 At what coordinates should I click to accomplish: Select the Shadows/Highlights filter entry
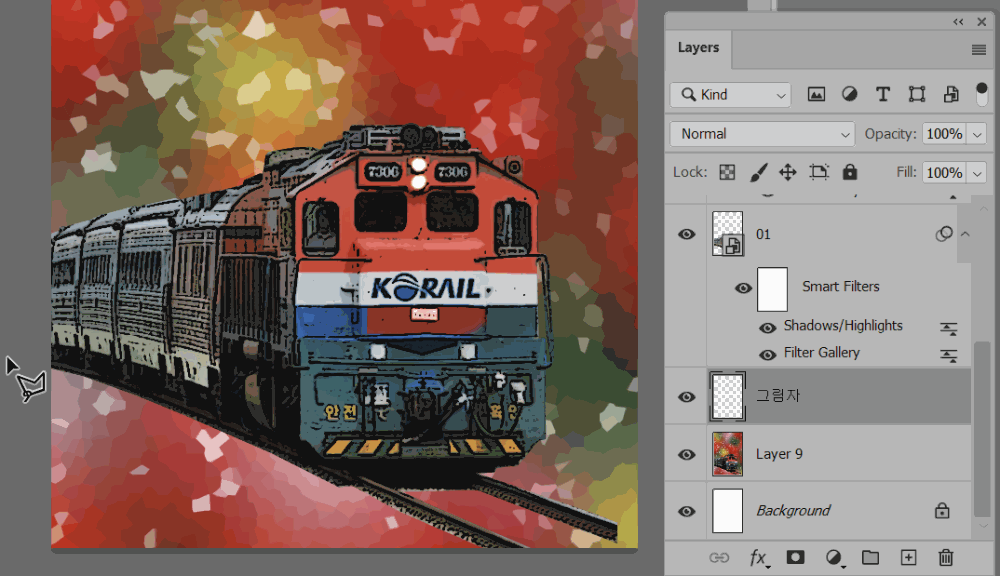click(x=843, y=326)
